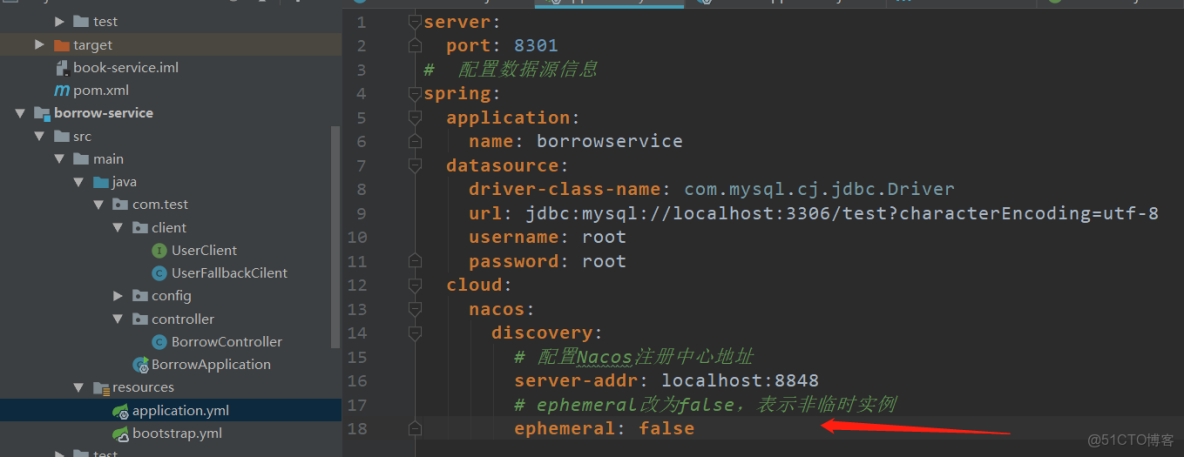
Task: Collapse the main folder arrow
Action: point(59,159)
